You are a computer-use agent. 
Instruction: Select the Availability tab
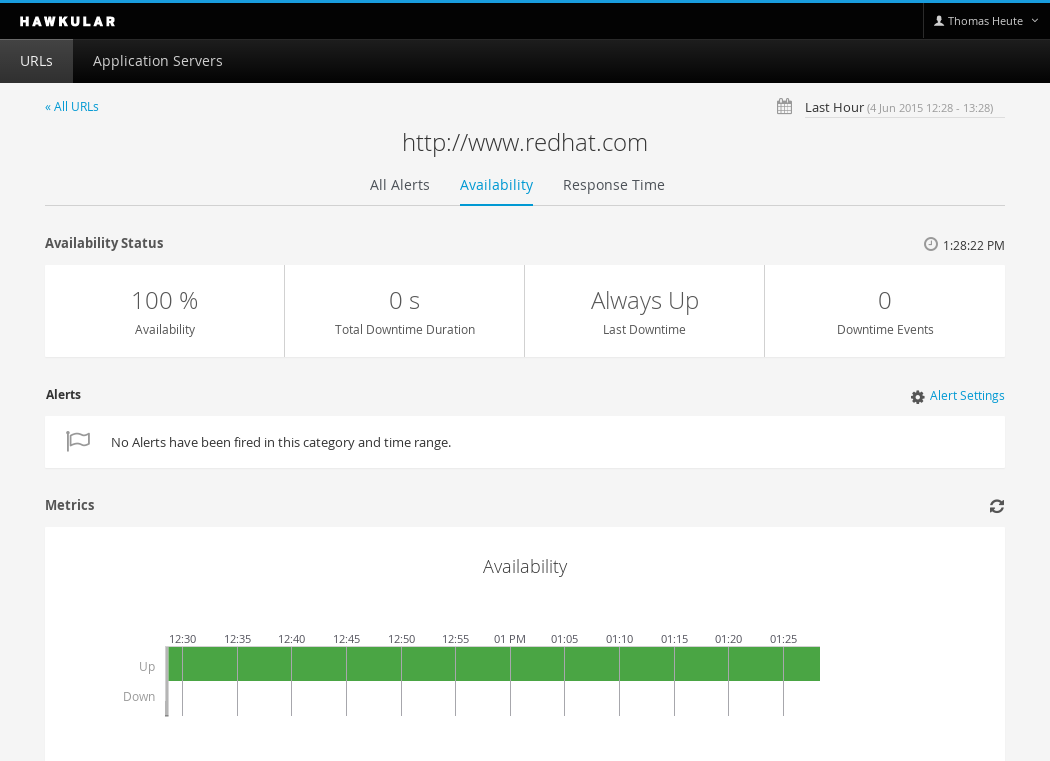496,186
